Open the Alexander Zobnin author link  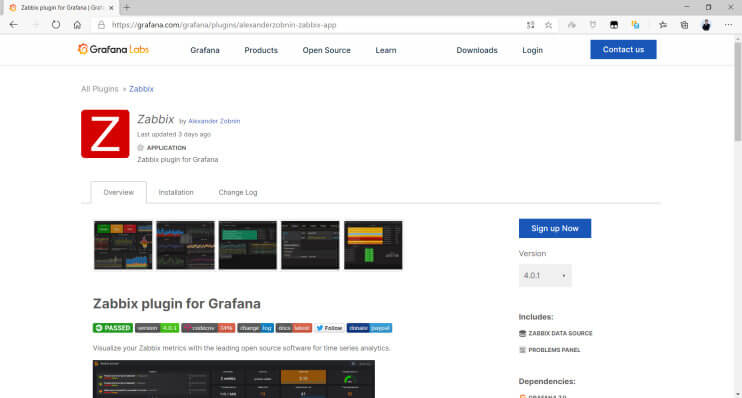(x=214, y=121)
